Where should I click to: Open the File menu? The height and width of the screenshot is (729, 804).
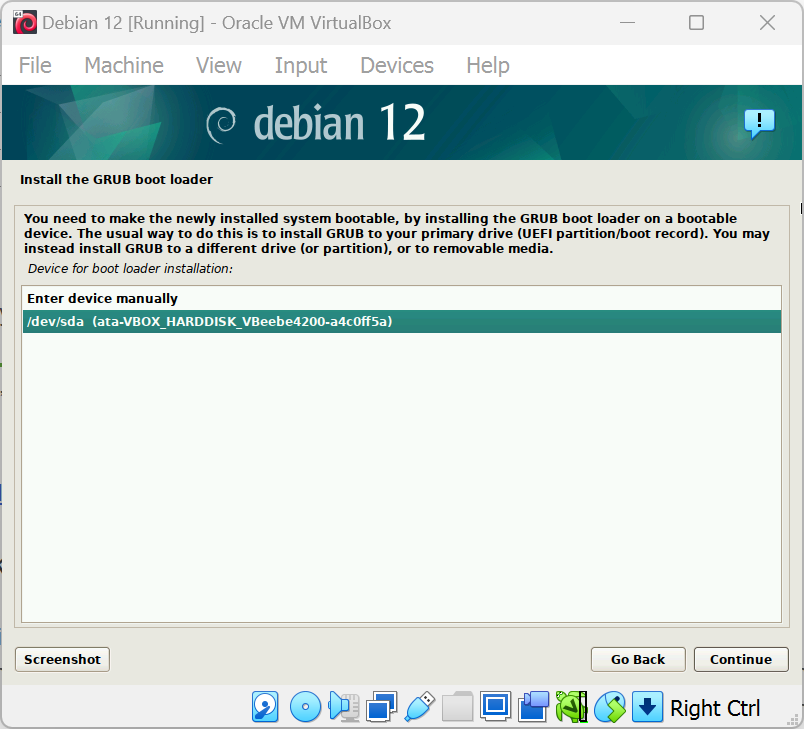(35, 65)
